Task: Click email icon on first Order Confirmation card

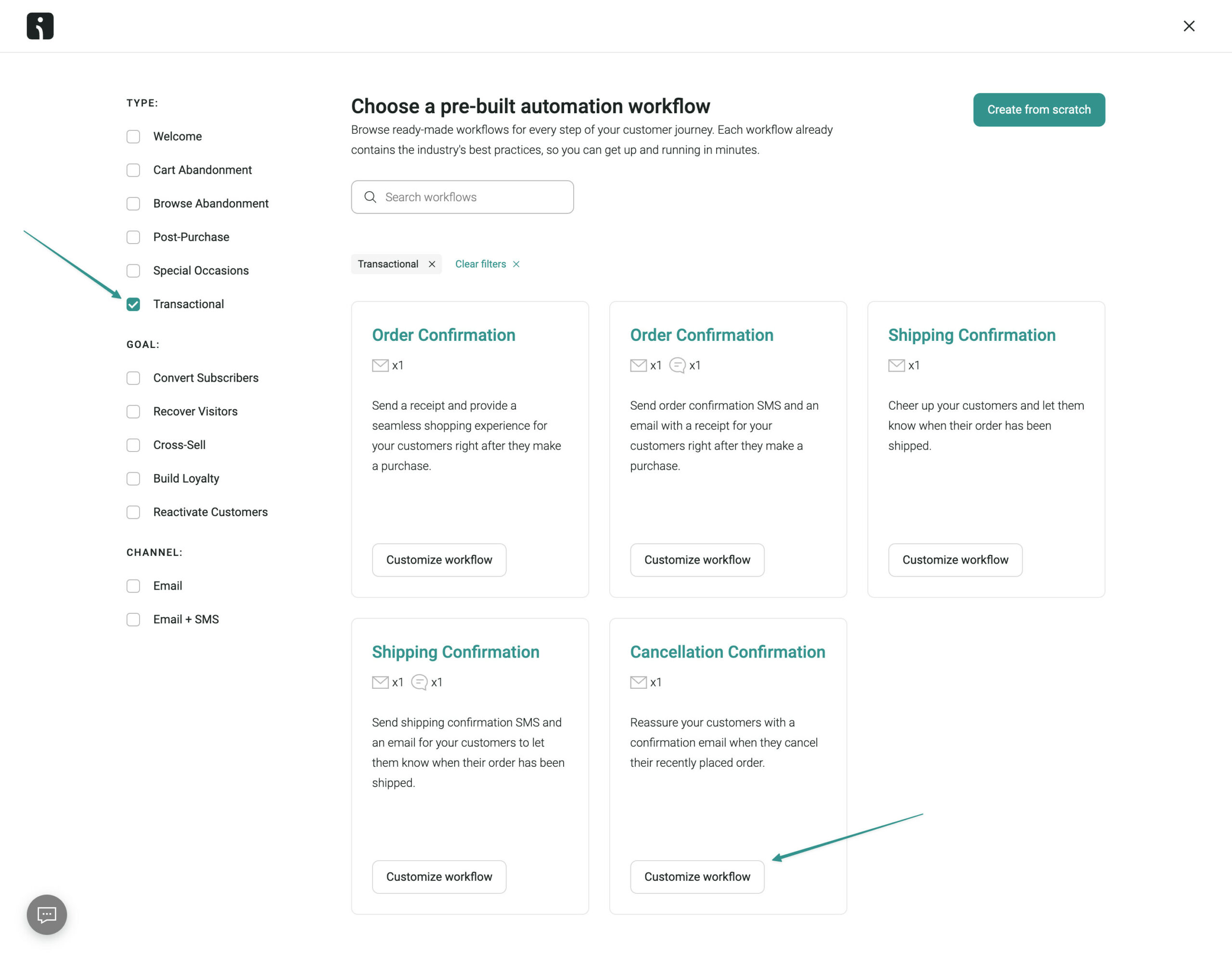Action: [x=380, y=365]
